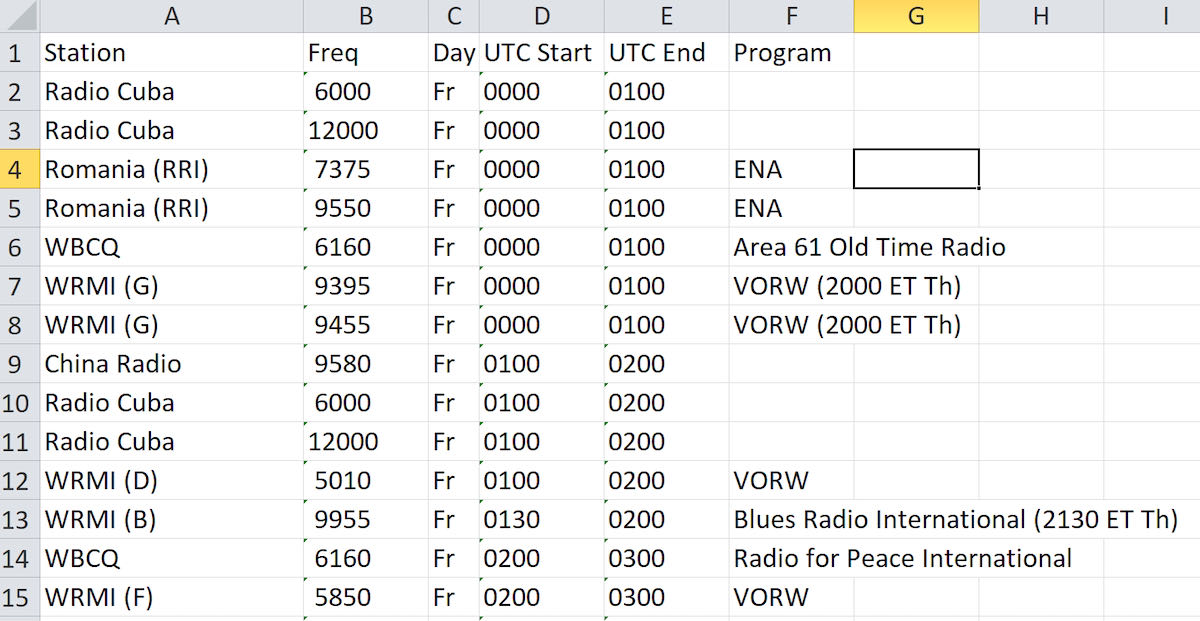Select column D header

coord(542,16)
